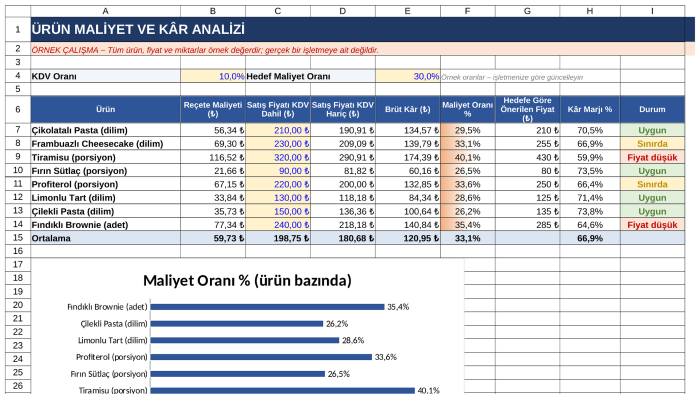Select the Fırın Sütlaç (porsiyon) table cell
700x394 pixels.
click(x=105, y=170)
